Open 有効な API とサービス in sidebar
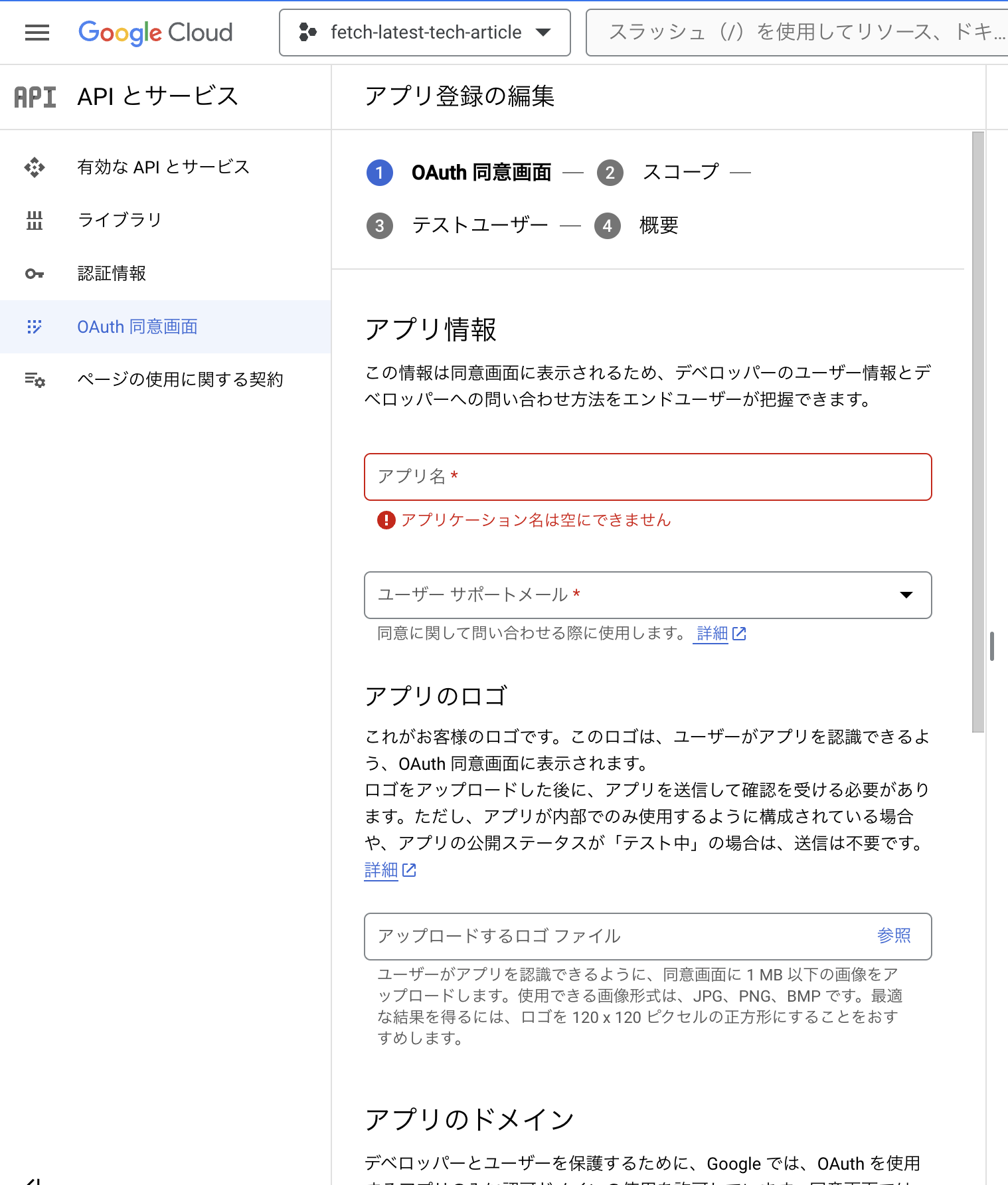 click(x=165, y=167)
